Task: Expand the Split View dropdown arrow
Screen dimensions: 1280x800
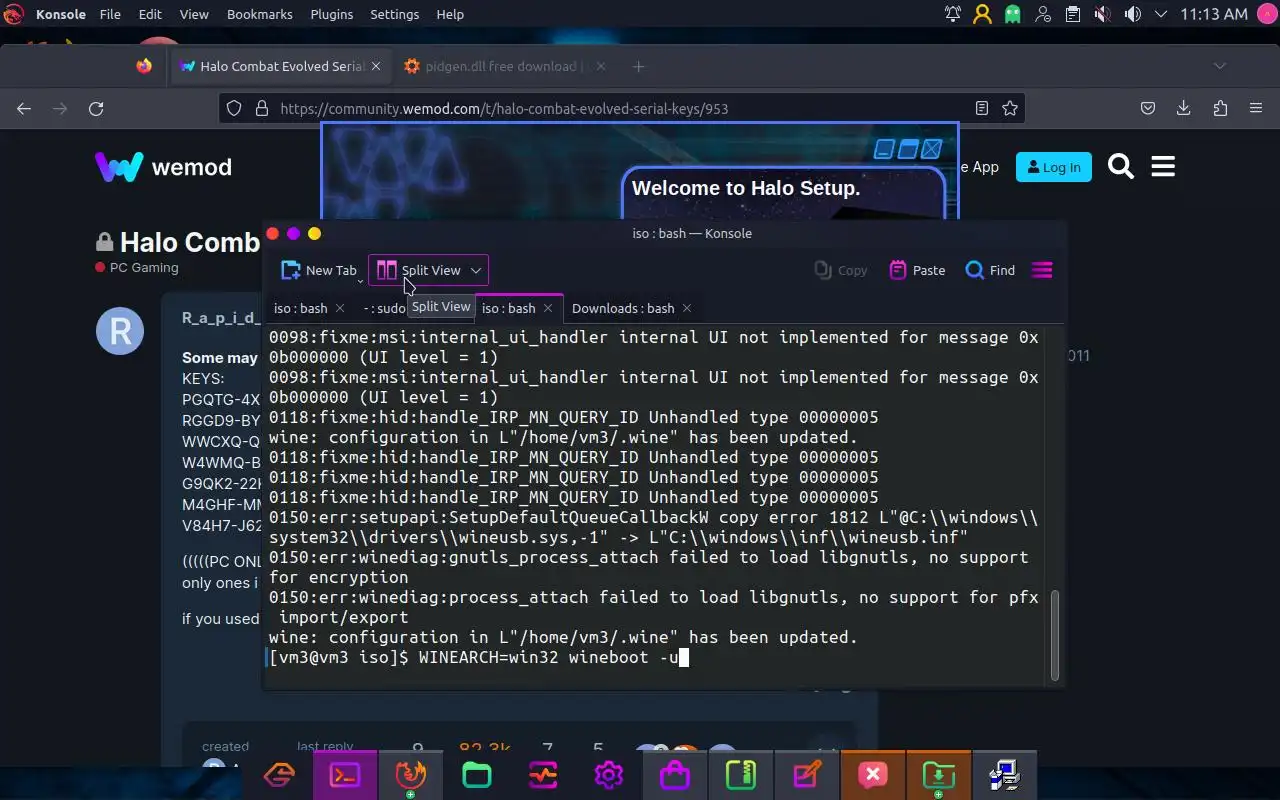Action: click(x=476, y=270)
